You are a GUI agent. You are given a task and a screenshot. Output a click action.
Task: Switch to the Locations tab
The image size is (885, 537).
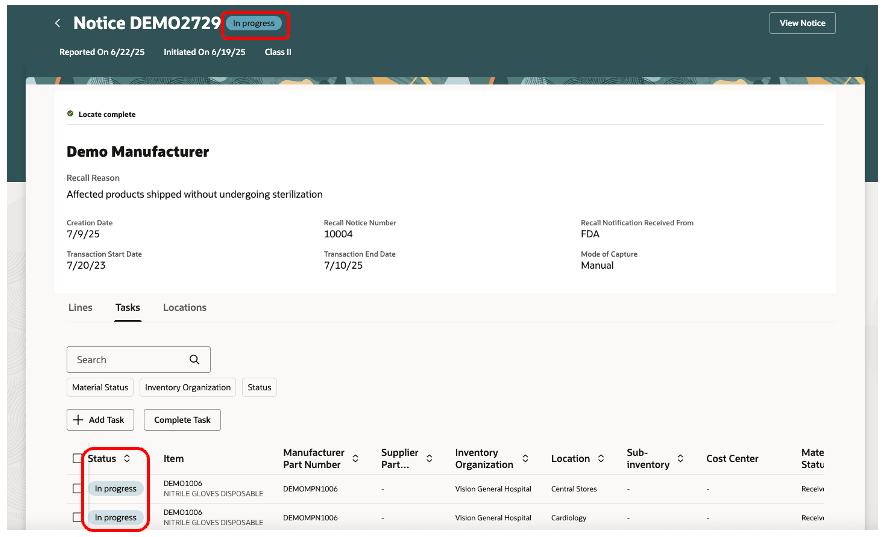(185, 308)
